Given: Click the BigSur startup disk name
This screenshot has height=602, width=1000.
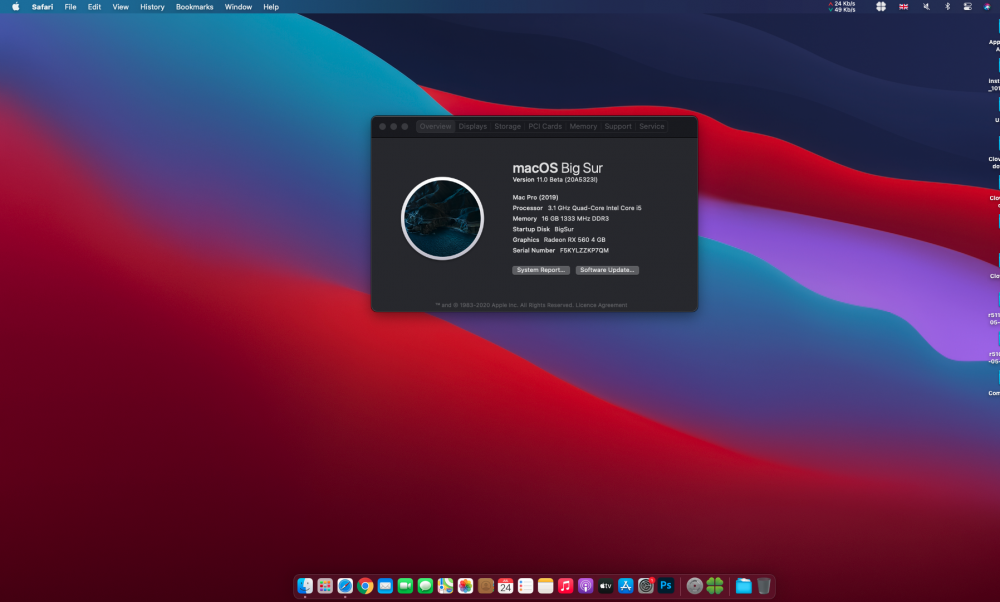Looking at the screenshot, I should point(564,229).
